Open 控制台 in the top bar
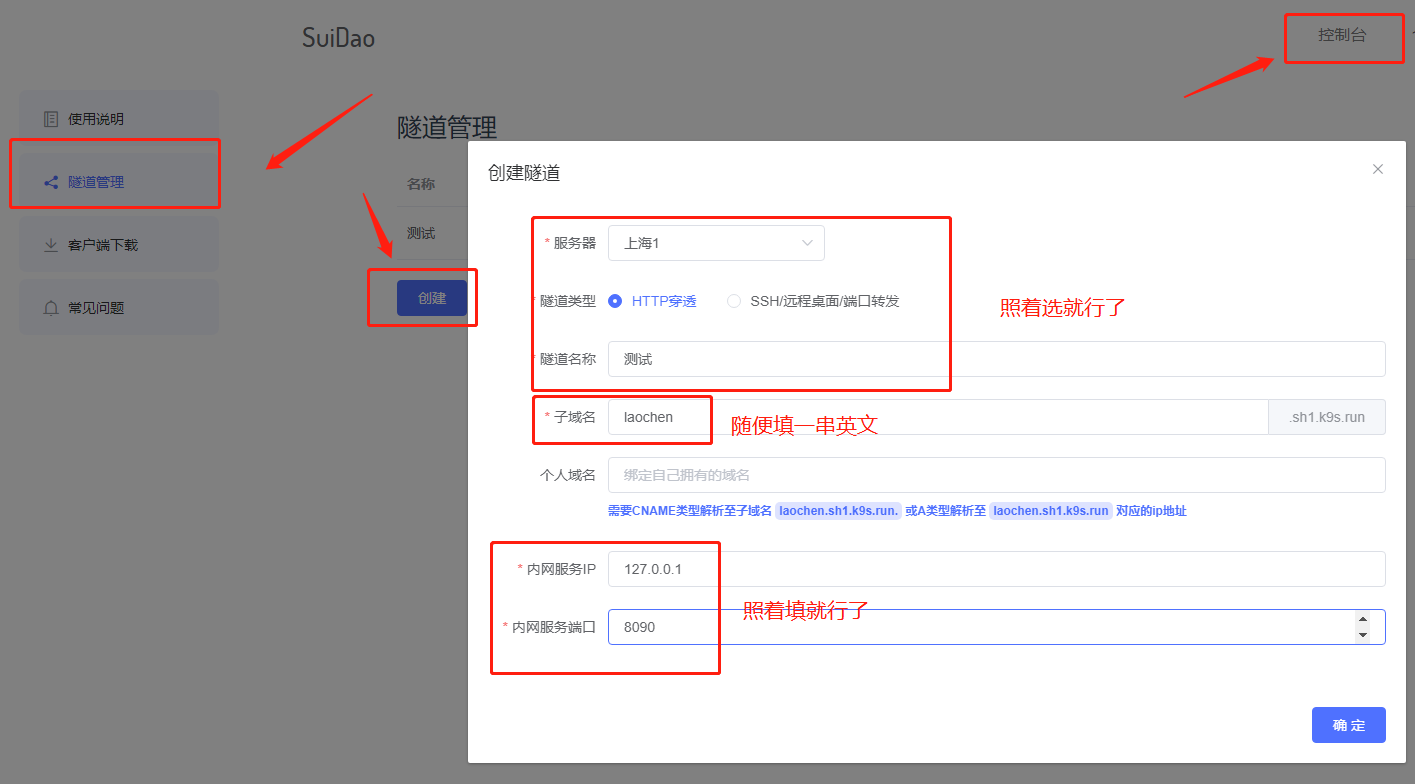 (1342, 35)
